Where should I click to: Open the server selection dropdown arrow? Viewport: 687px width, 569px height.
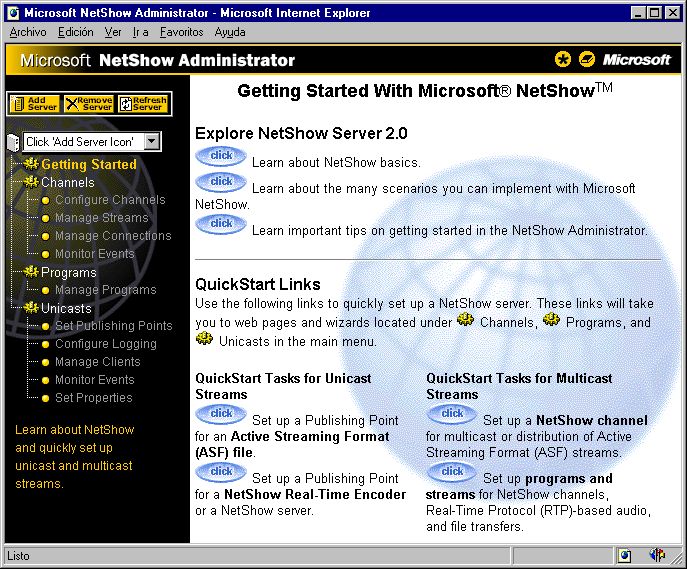click(x=152, y=141)
